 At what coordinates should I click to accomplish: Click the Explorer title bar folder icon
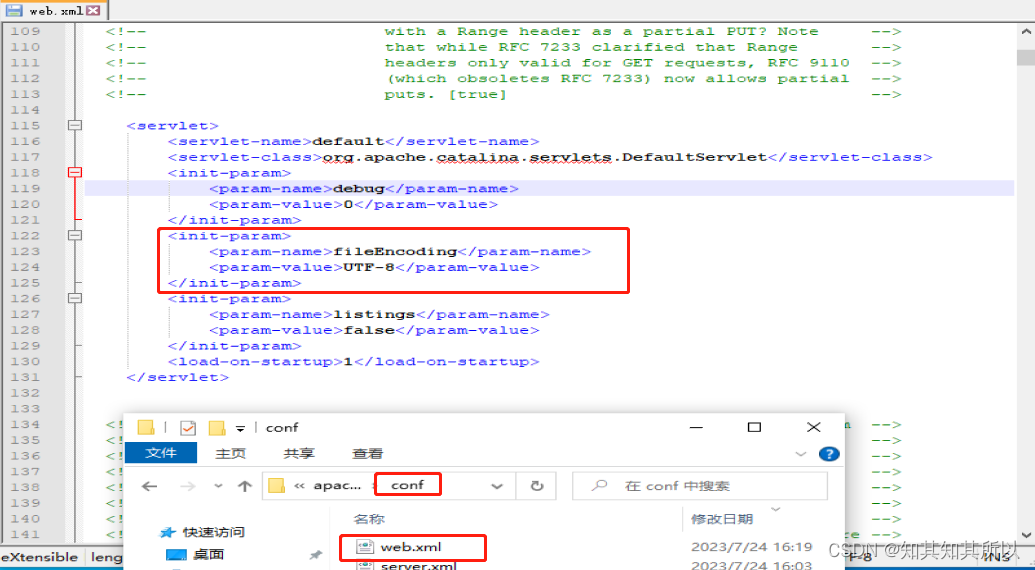[146, 427]
